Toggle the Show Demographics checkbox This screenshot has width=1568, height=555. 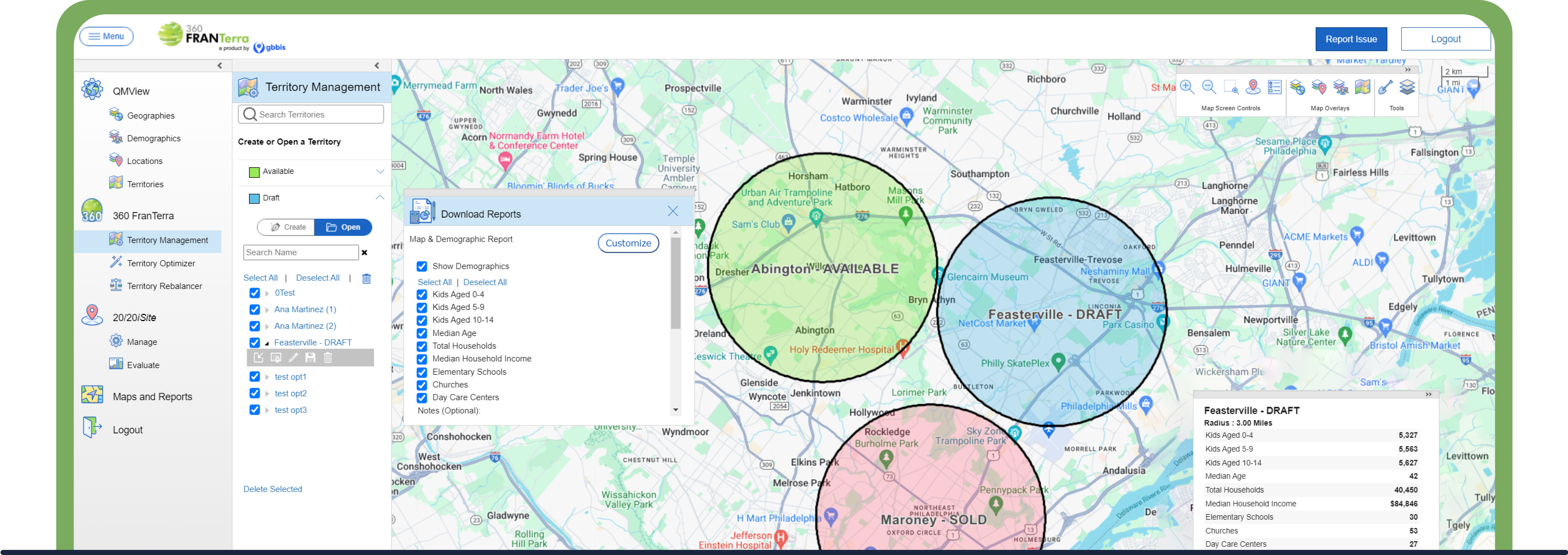[422, 266]
